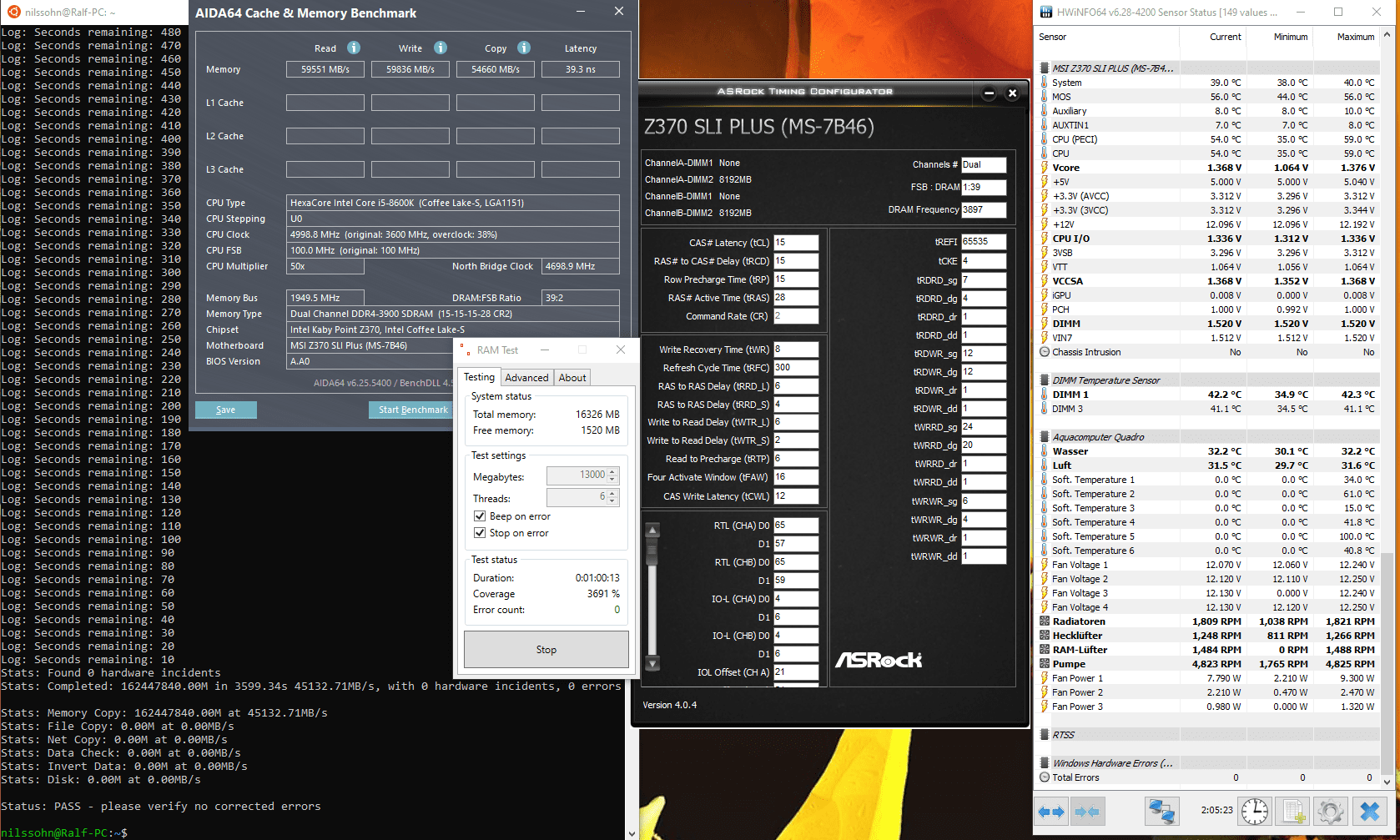Select the Wasser temperature row in HWiNFO
The height and width of the screenshot is (840, 1400).
[1208, 451]
